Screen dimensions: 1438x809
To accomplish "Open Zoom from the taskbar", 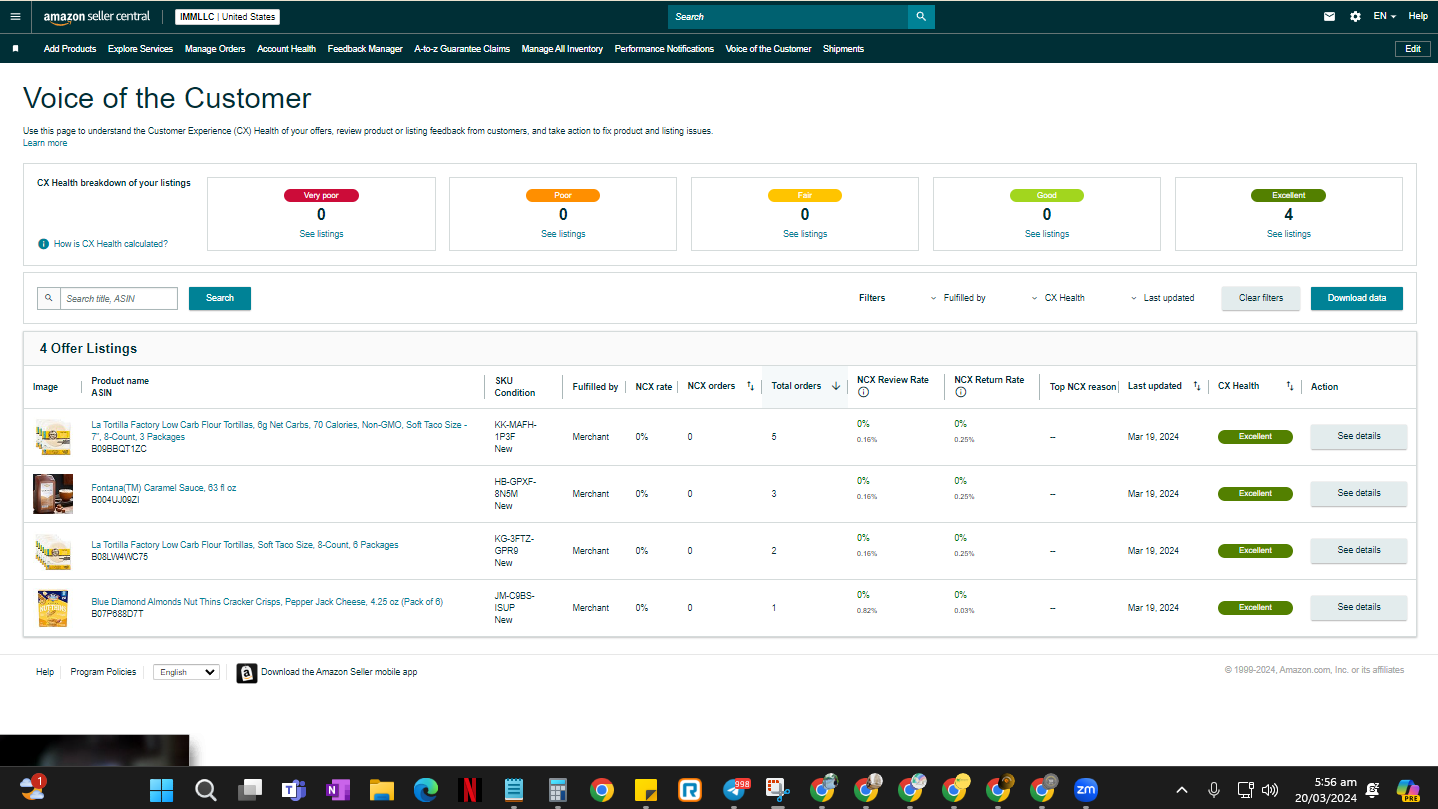I will click(1085, 790).
